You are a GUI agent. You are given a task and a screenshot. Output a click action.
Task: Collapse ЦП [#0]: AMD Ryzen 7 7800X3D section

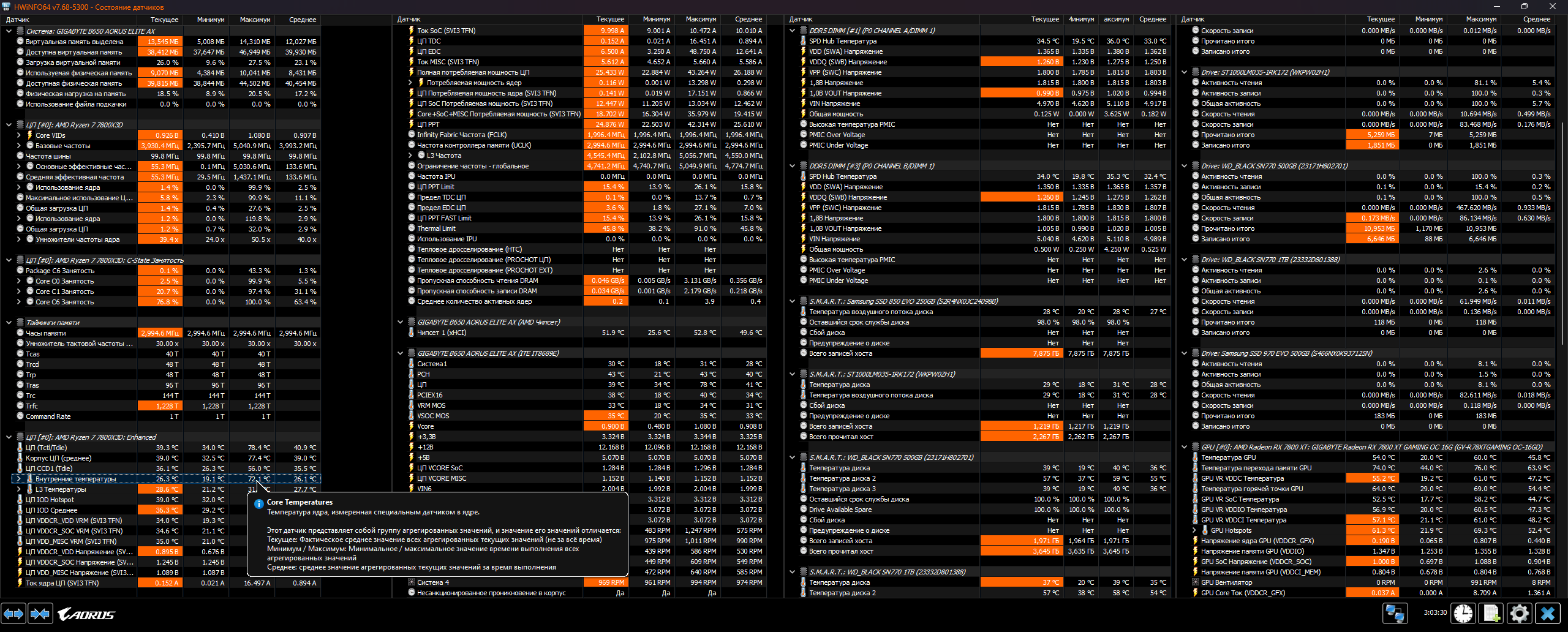coord(9,125)
